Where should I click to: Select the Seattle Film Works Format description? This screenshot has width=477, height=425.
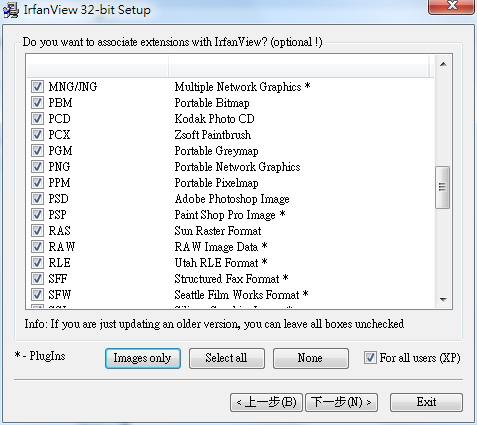click(x=241, y=295)
